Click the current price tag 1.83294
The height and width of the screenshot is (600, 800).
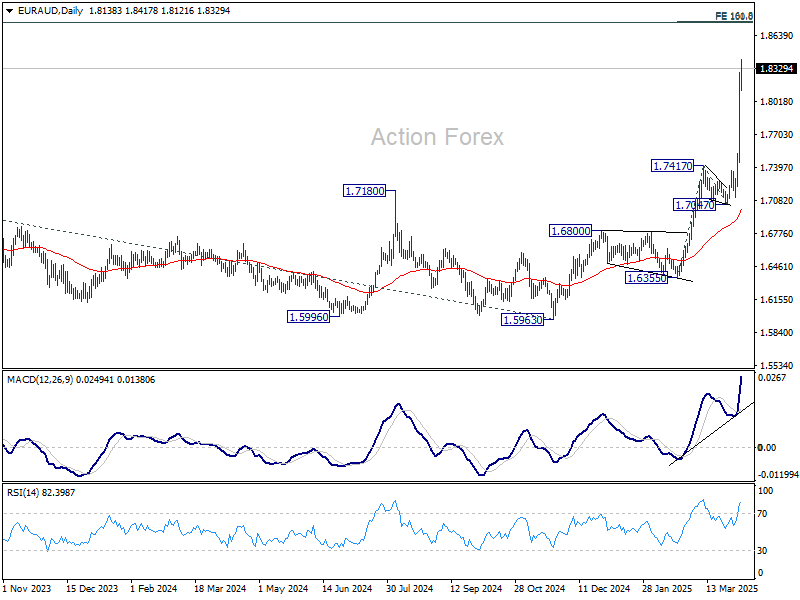tap(777, 68)
